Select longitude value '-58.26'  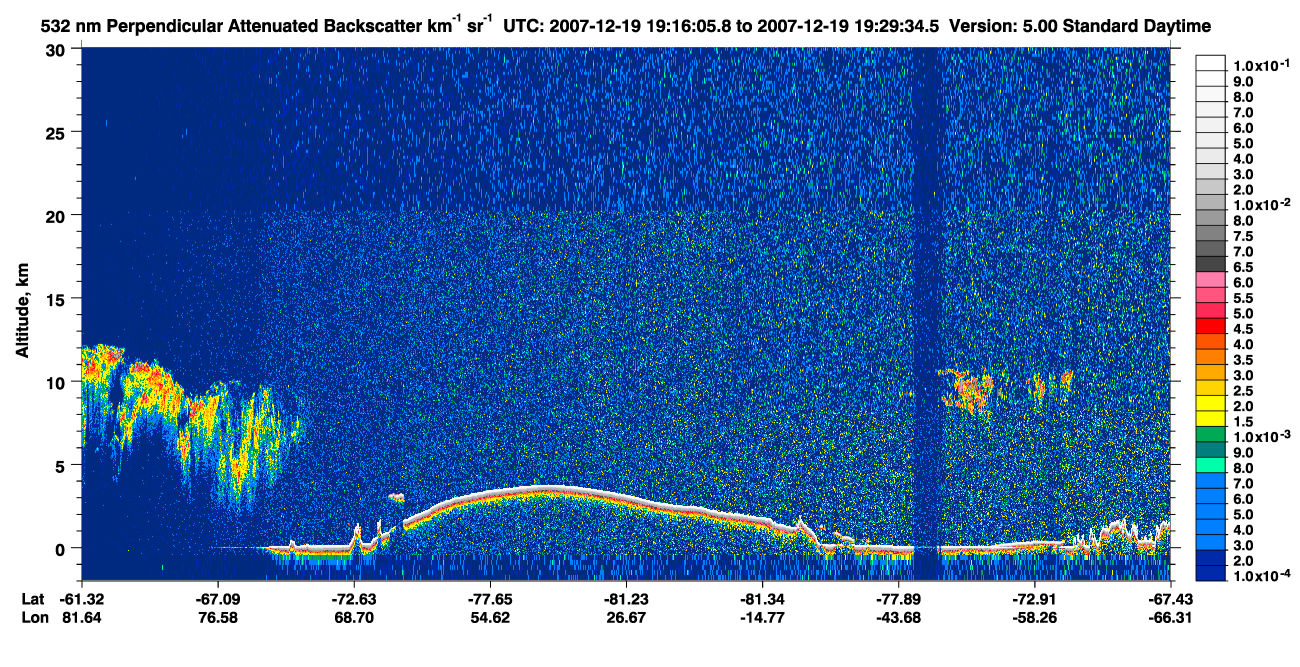coord(1034,618)
